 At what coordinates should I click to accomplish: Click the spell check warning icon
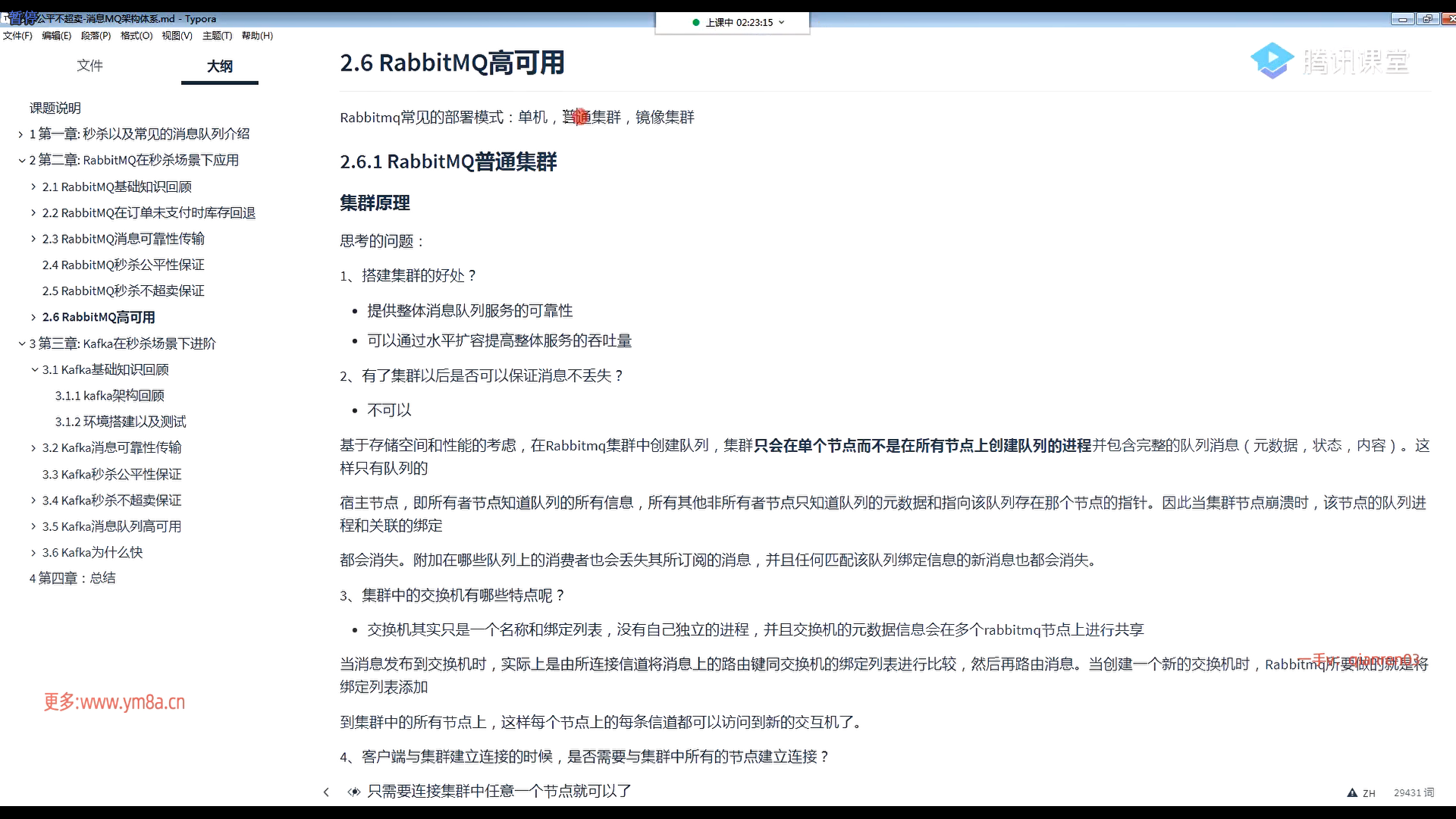(x=1352, y=792)
